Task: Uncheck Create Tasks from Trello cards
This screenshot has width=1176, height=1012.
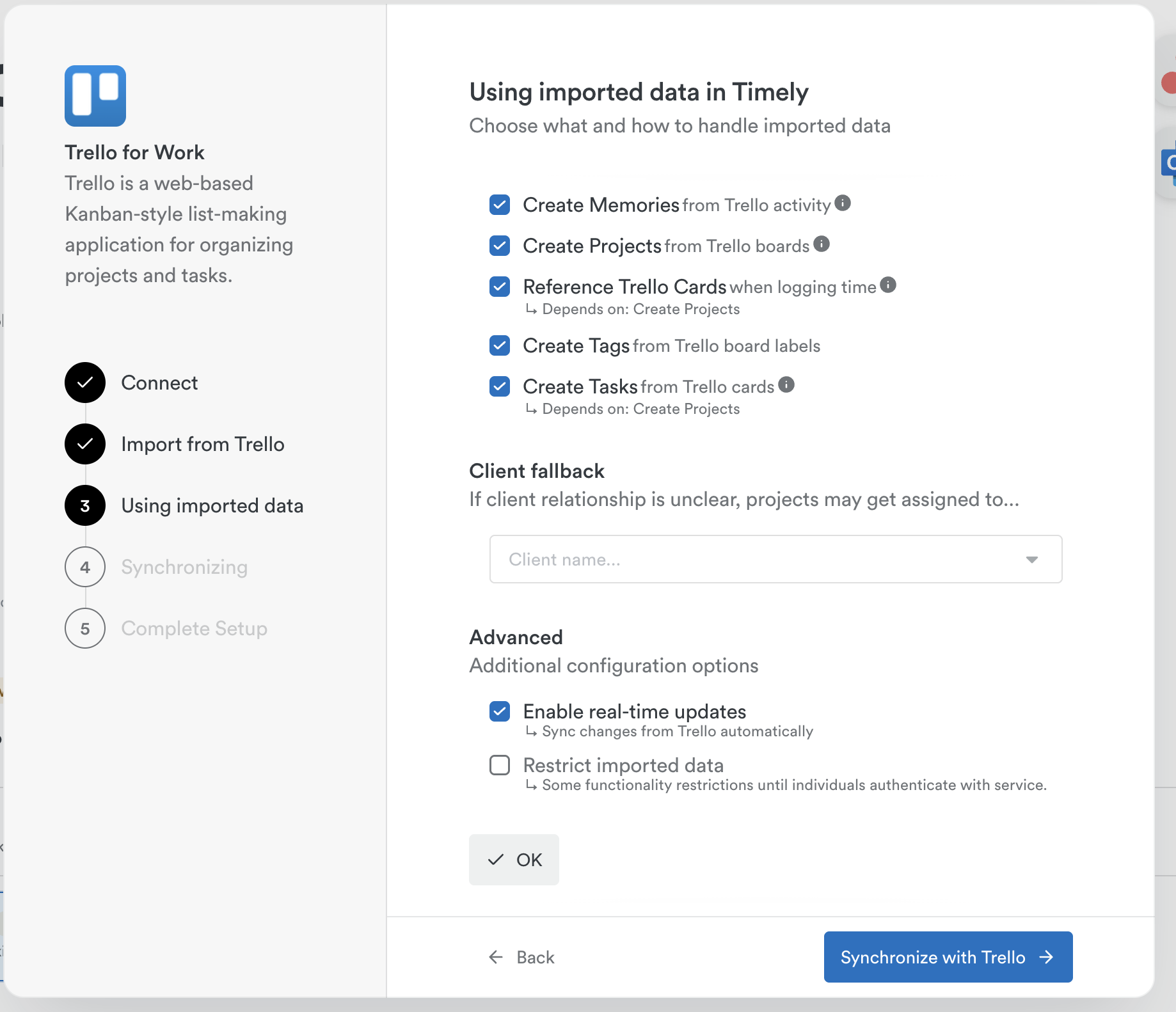Action: coord(500,386)
